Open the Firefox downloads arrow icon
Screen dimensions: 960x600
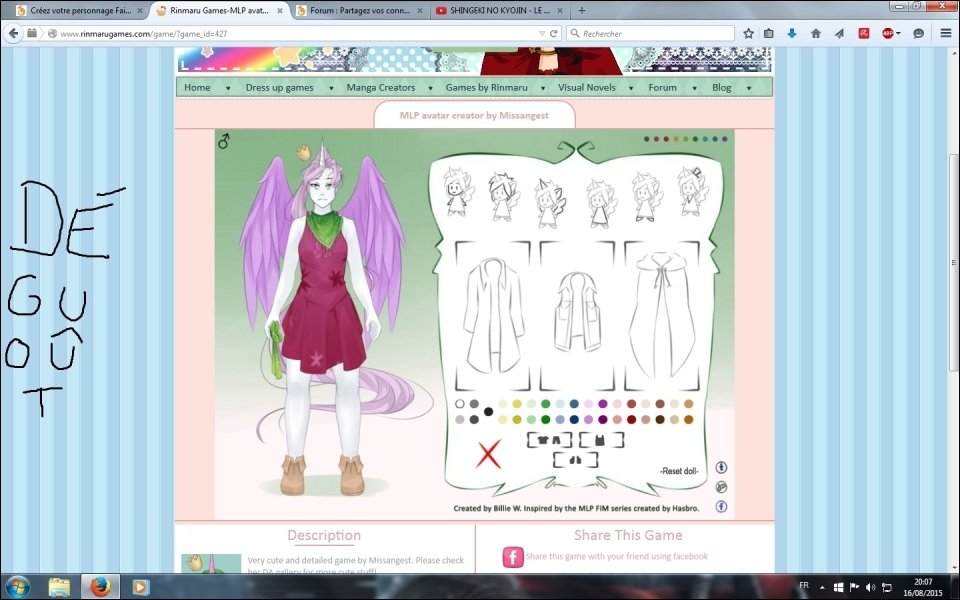[792, 33]
